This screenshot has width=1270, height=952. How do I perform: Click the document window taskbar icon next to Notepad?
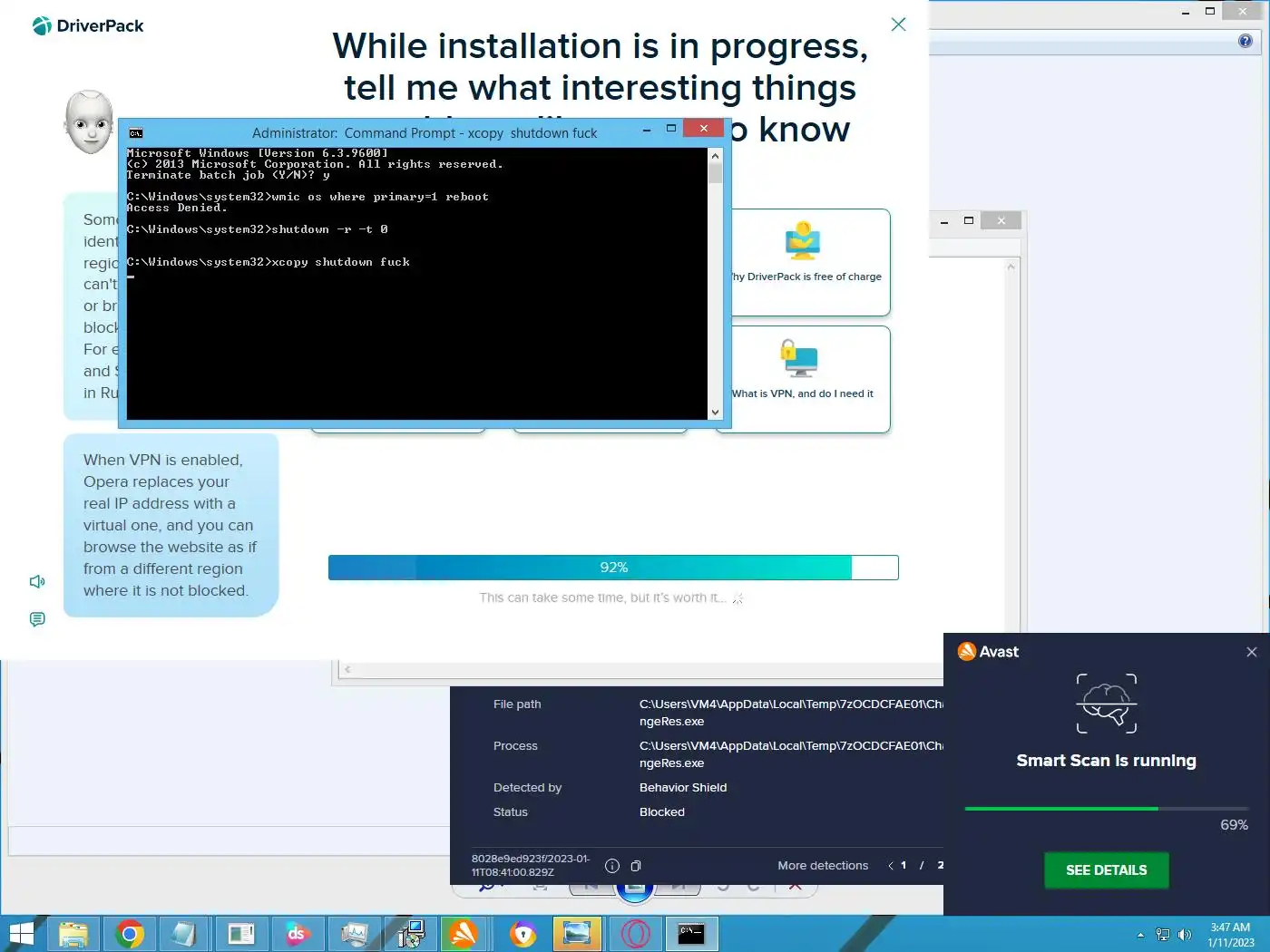tap(241, 934)
